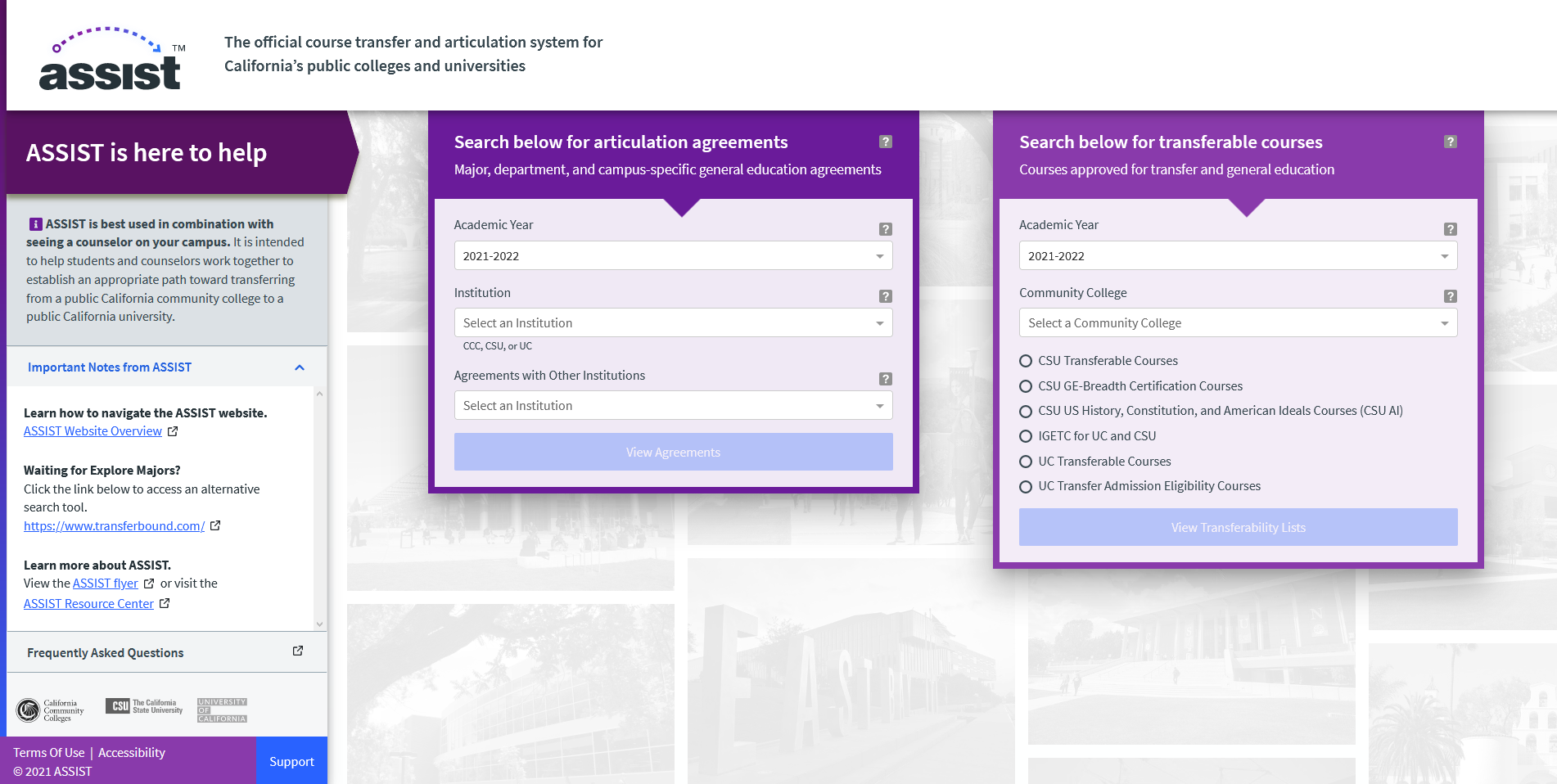Click the Frequently Asked Questions external icon

[x=298, y=651]
